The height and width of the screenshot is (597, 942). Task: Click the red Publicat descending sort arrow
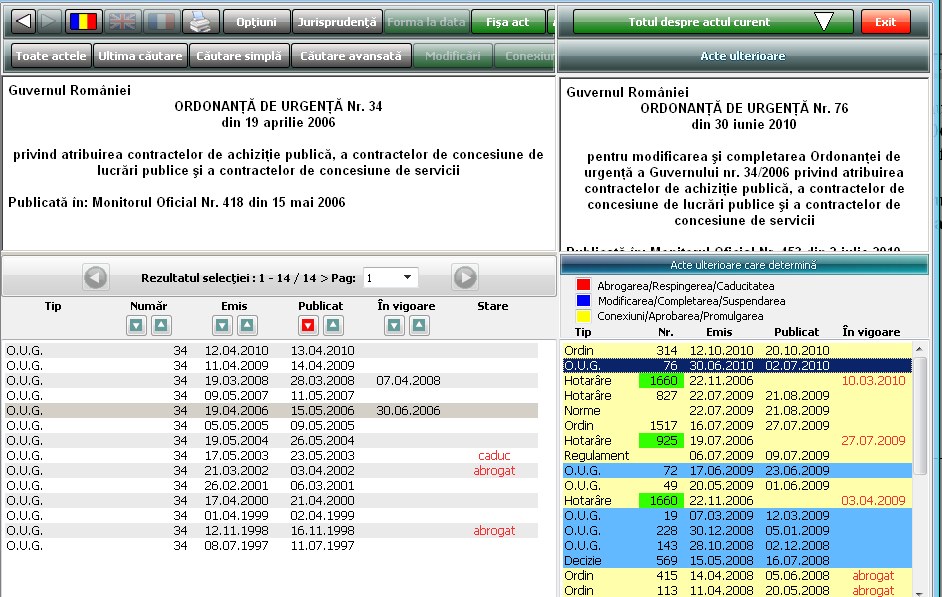308,326
